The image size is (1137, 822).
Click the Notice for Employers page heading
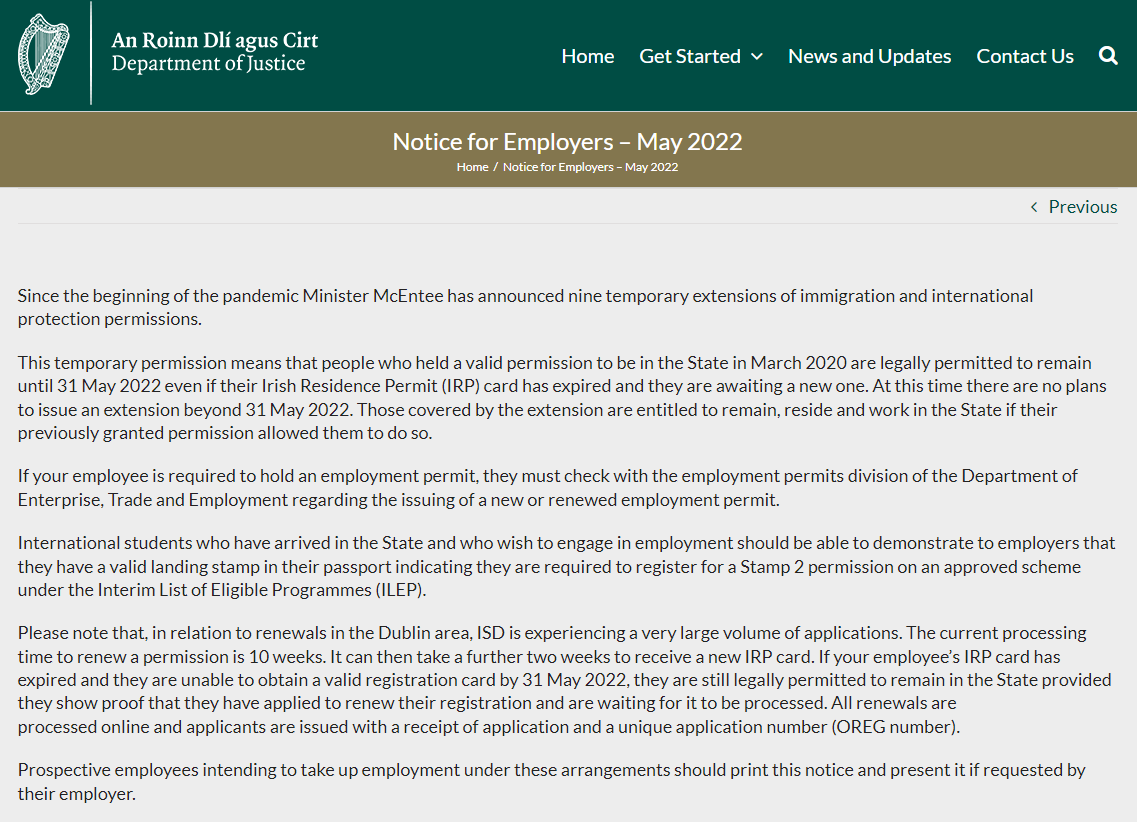point(567,141)
